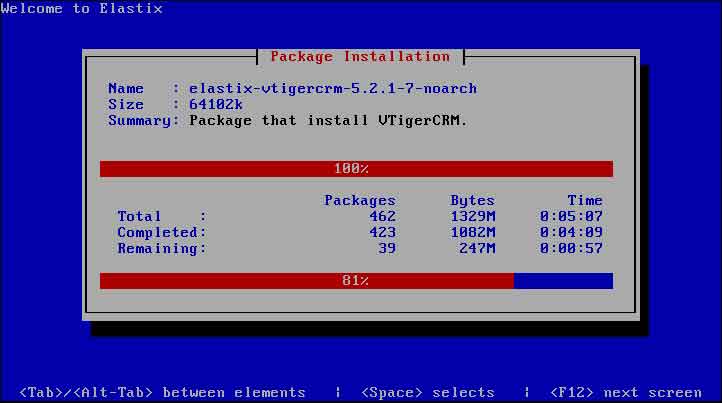Click remaining packages value '39'
Viewport: 722px width, 403px height.
coord(387,248)
